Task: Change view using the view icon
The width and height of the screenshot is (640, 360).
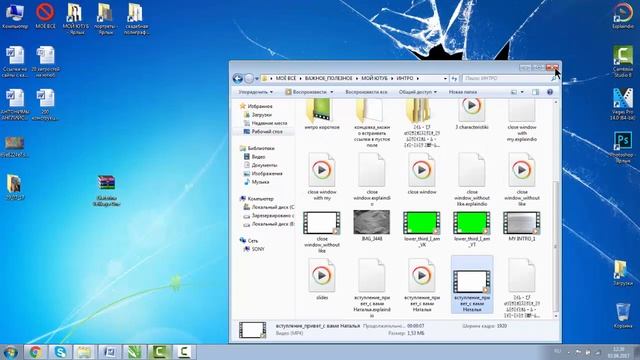Action: point(514,92)
